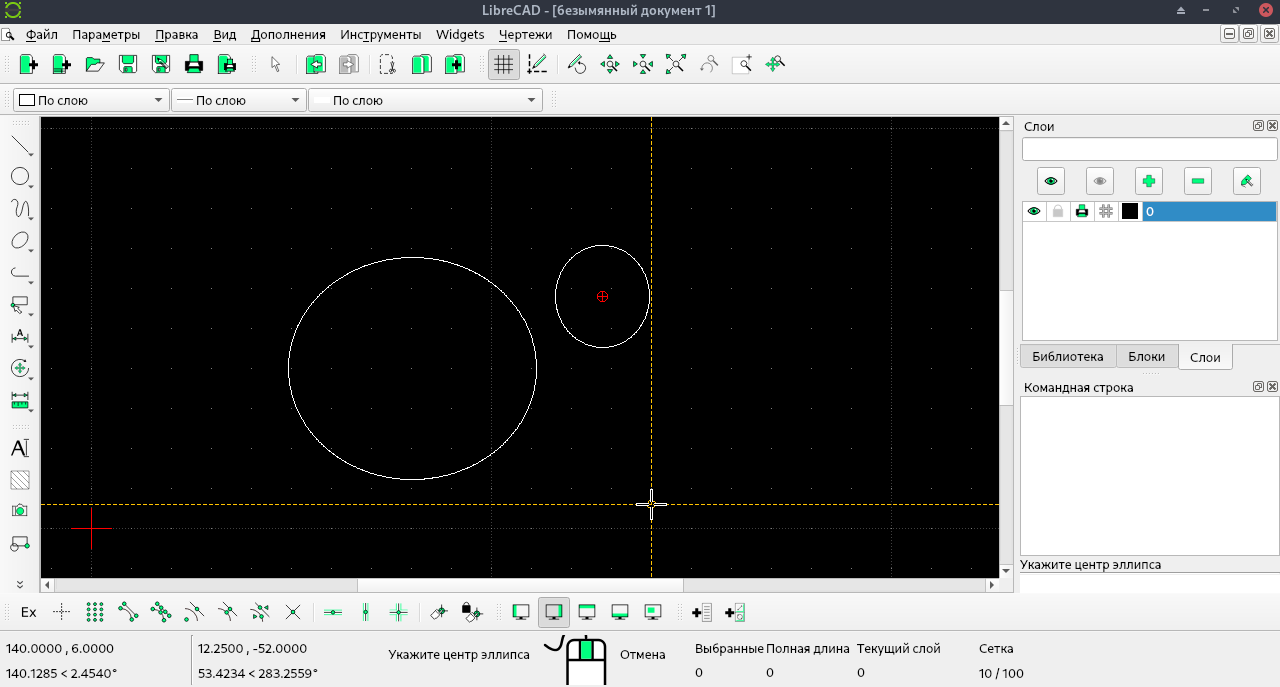Image resolution: width=1280 pixels, height=687 pixels.
Task: Enable snap to grid in bottom toolbar
Action: tap(95, 611)
